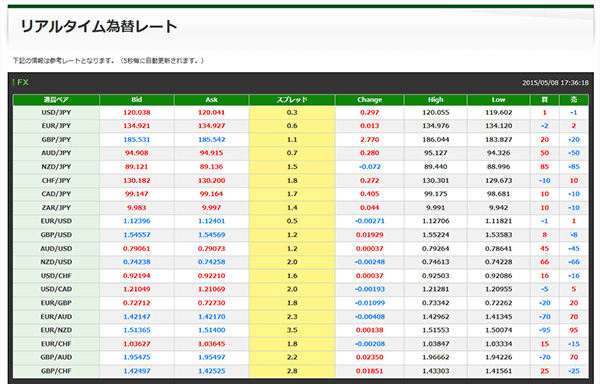Select the AUD/JPY currency pair label
This screenshot has height=384, width=600.
(x=56, y=153)
